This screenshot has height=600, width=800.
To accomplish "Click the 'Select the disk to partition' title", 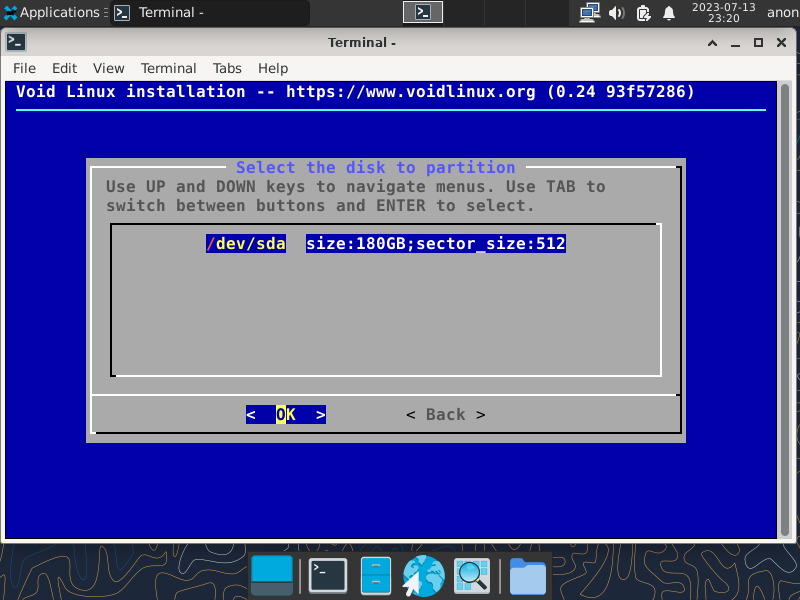I will (x=376, y=167).
